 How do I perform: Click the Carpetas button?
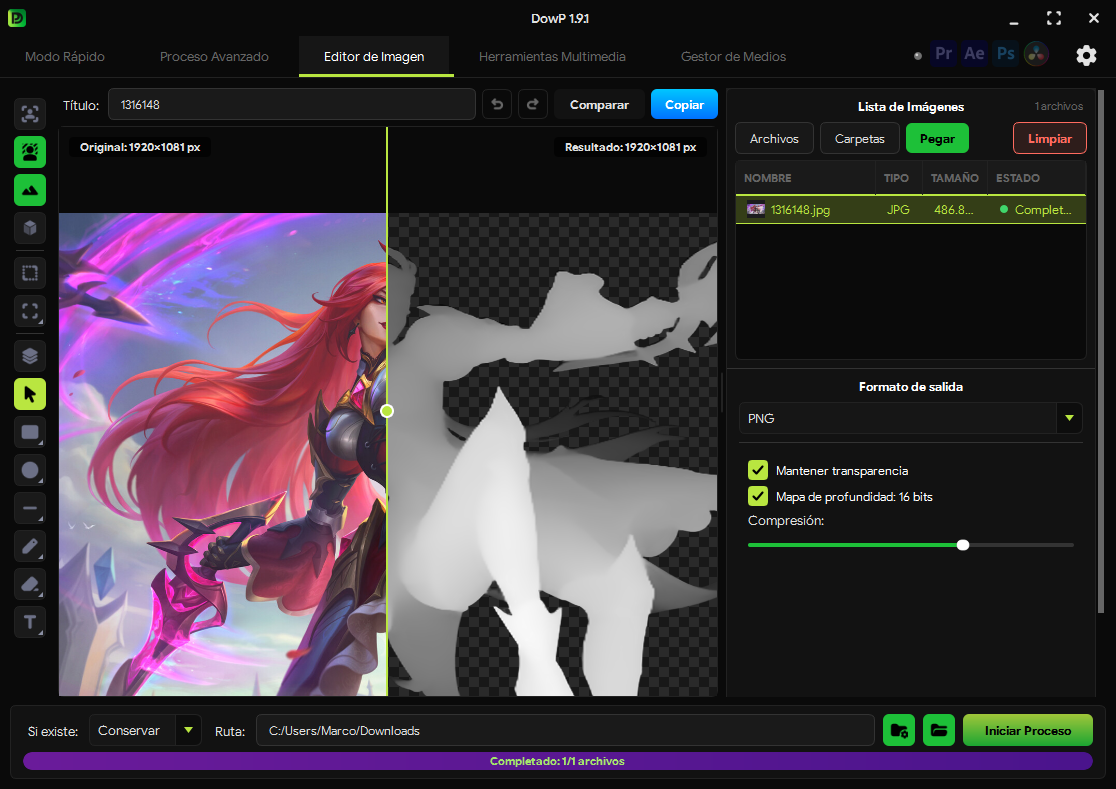pyautogui.click(x=860, y=139)
